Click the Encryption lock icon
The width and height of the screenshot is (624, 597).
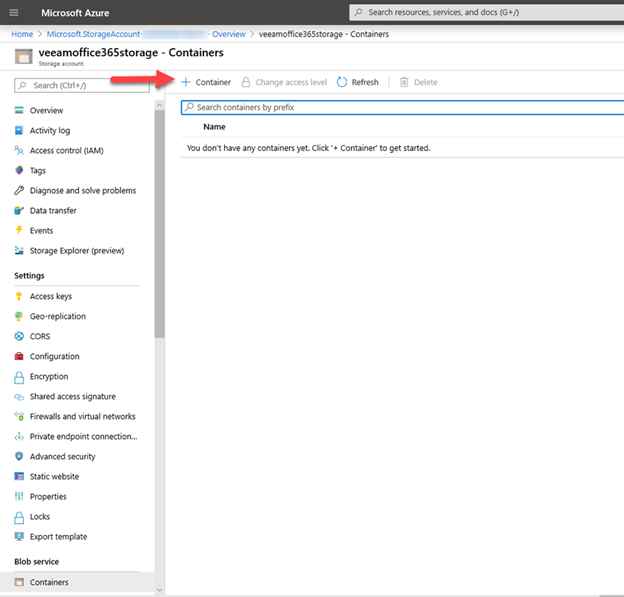pyautogui.click(x=19, y=377)
